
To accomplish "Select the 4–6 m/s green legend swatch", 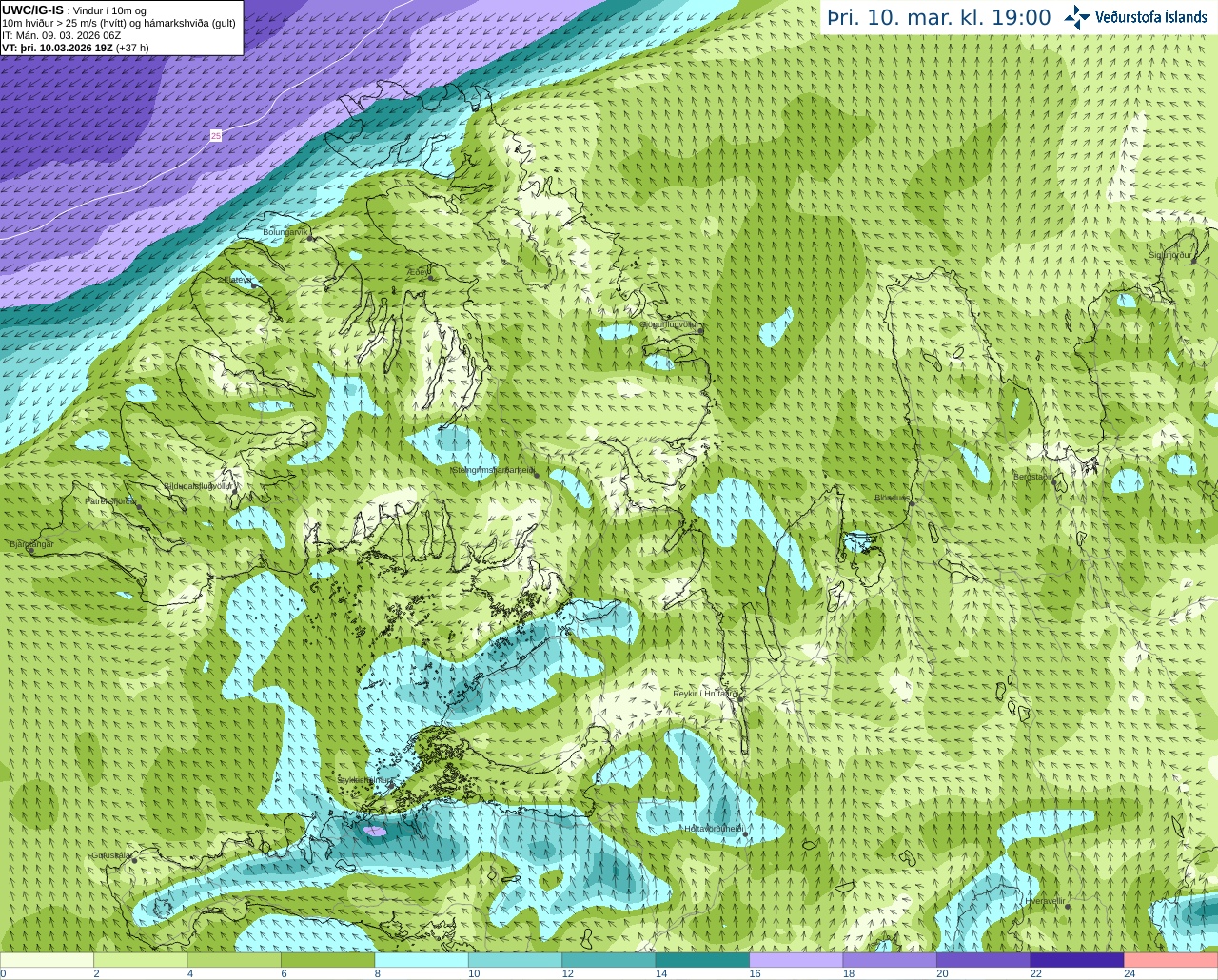I will click(234, 960).
